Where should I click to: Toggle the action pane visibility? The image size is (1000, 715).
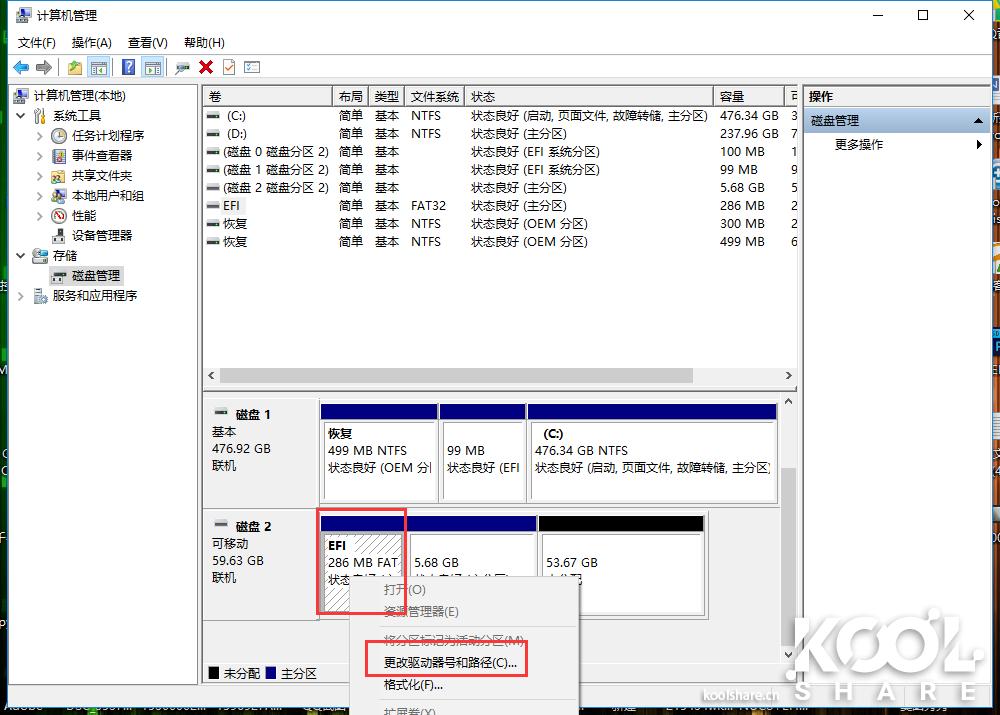tap(153, 67)
